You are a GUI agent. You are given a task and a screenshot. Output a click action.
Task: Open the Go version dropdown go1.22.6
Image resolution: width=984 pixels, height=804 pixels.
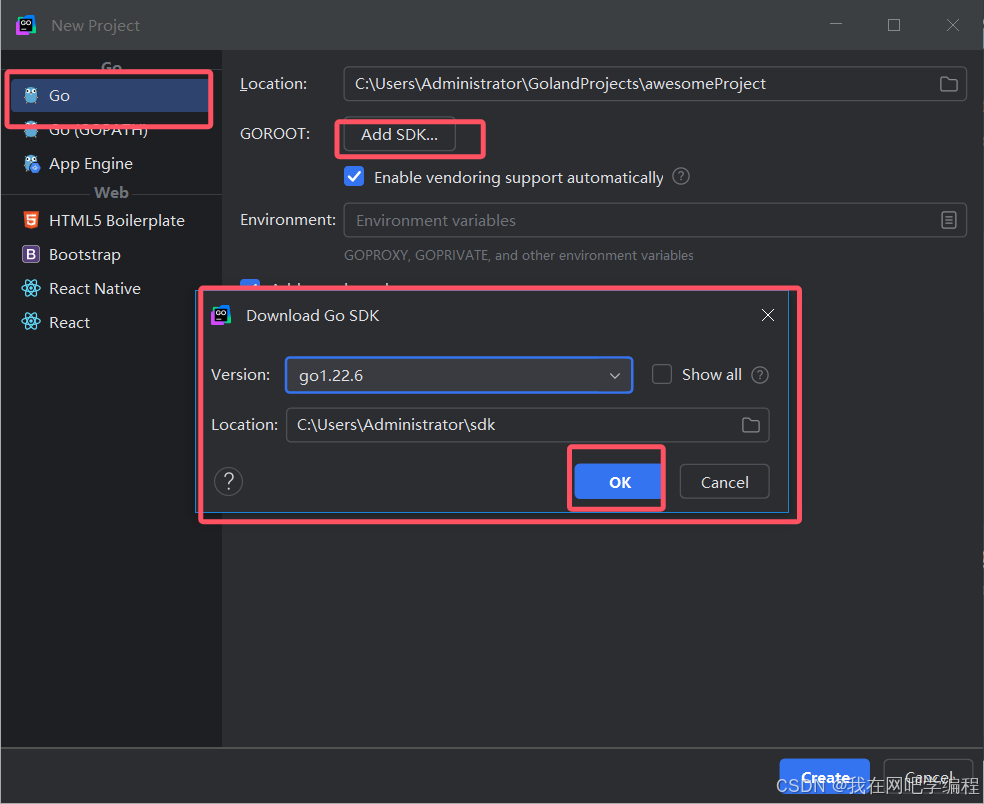tap(459, 375)
